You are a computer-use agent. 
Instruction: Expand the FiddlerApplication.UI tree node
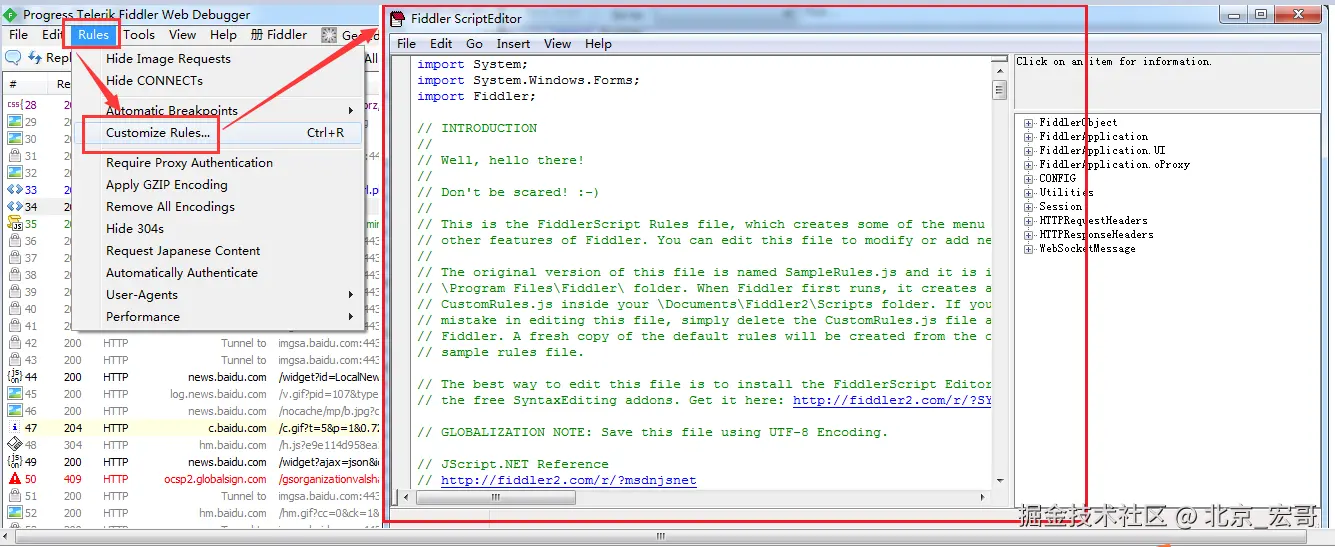(x=1028, y=151)
